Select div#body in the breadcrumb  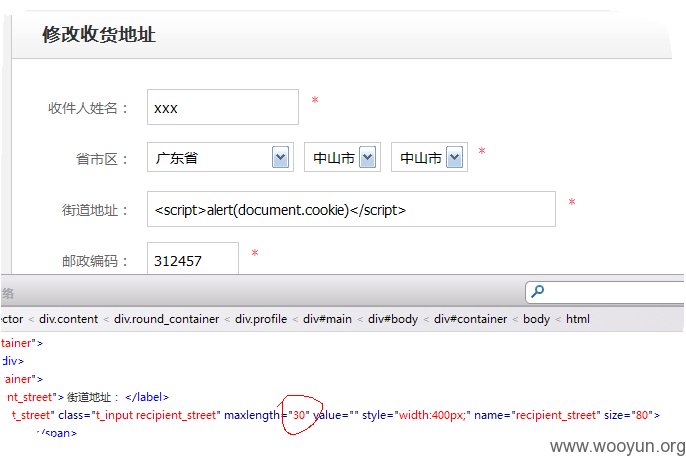point(393,319)
